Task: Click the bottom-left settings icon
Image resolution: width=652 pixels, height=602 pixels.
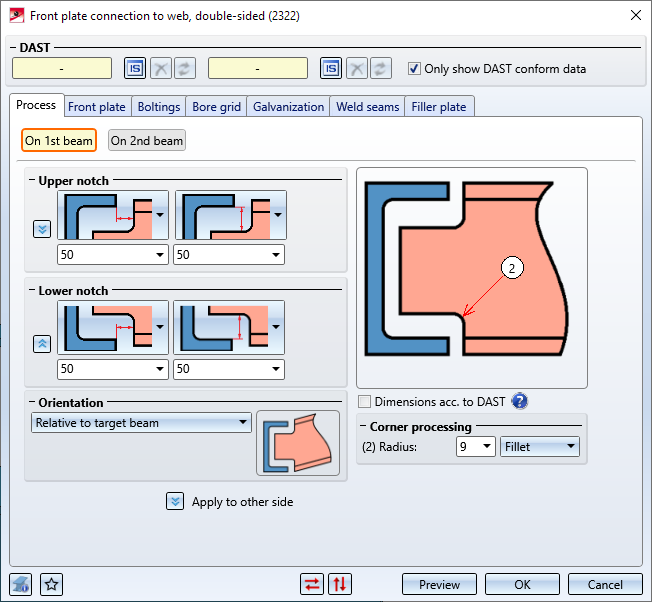Action: click(21, 585)
